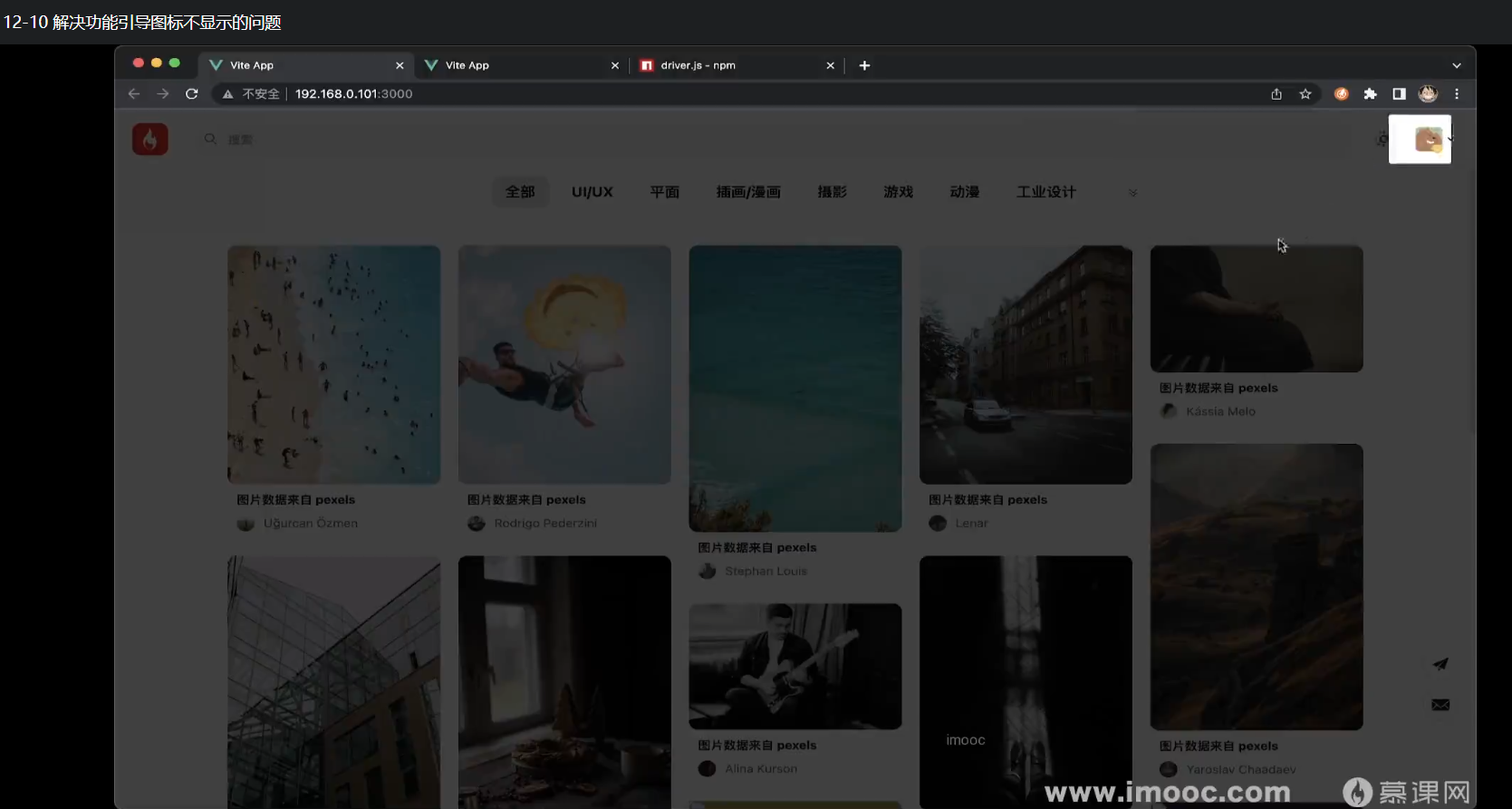The height and width of the screenshot is (809, 1512).
Task: Open the glass building photo thumbnail
Action: pos(333,682)
